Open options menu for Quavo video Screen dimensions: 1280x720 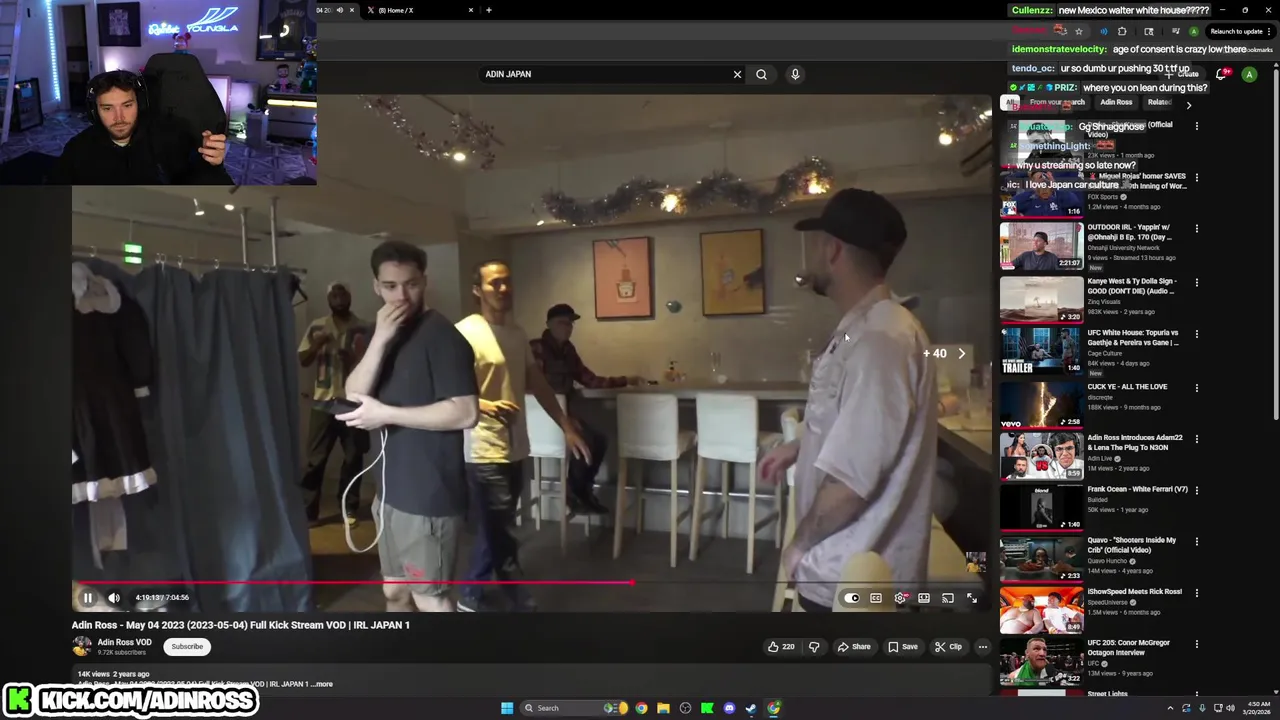(x=1196, y=541)
